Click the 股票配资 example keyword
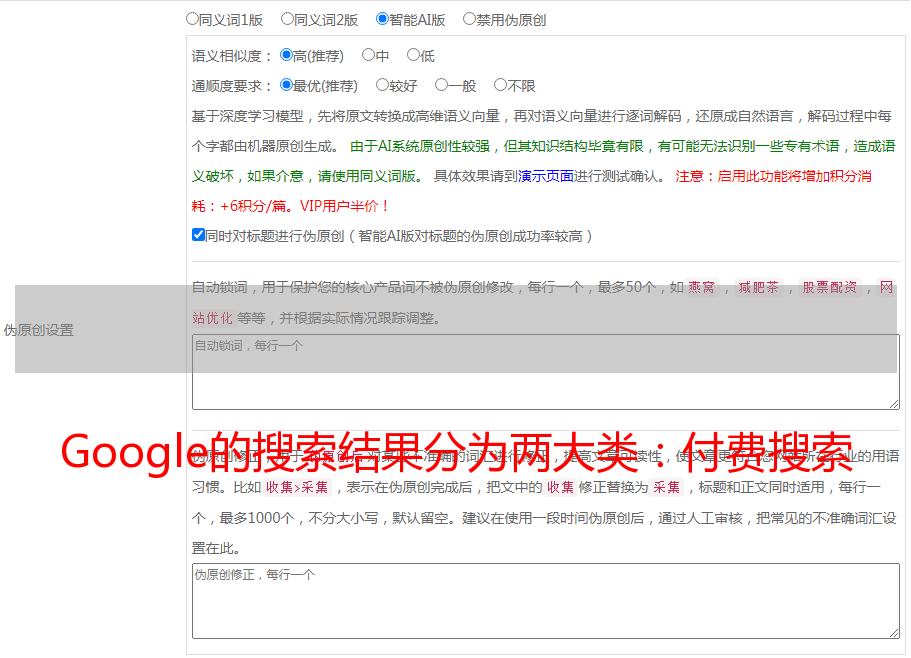 830,287
